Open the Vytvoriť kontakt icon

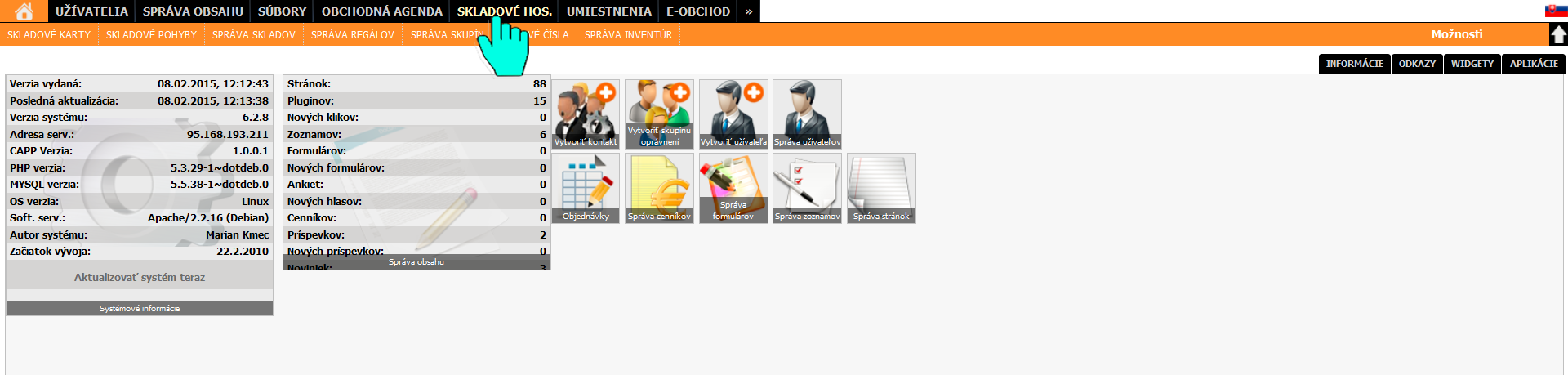tap(586, 114)
